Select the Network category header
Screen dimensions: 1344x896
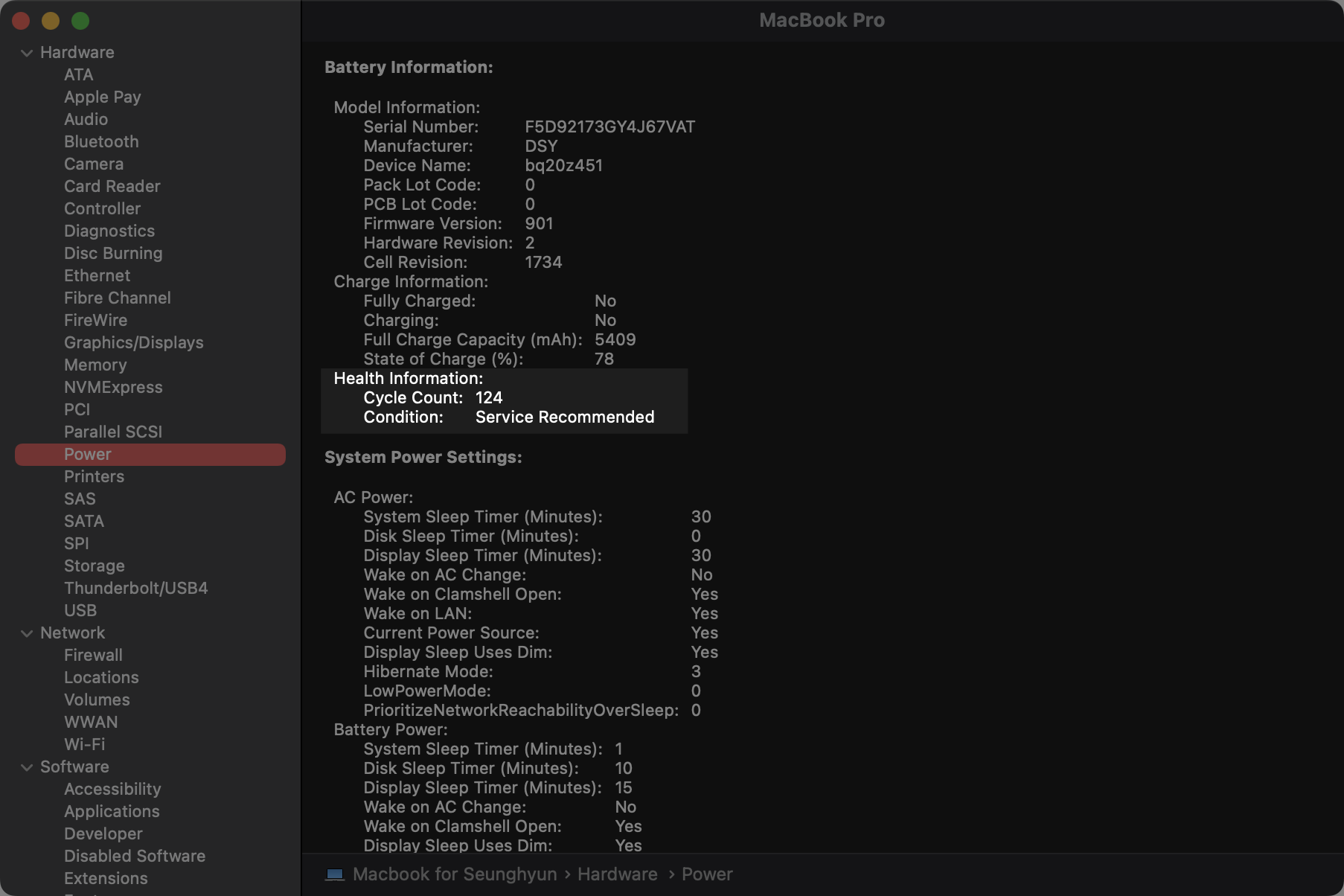pyautogui.click(x=72, y=633)
